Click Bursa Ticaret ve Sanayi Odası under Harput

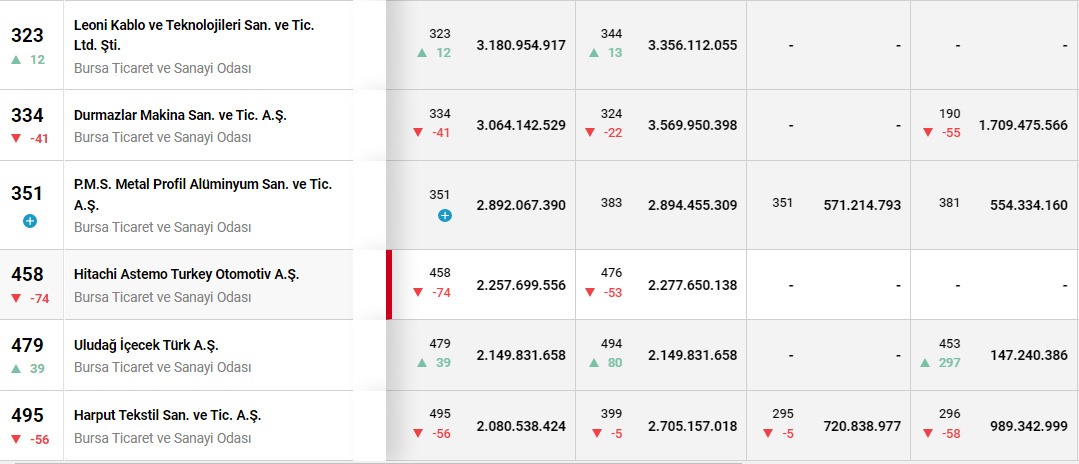click(162, 438)
